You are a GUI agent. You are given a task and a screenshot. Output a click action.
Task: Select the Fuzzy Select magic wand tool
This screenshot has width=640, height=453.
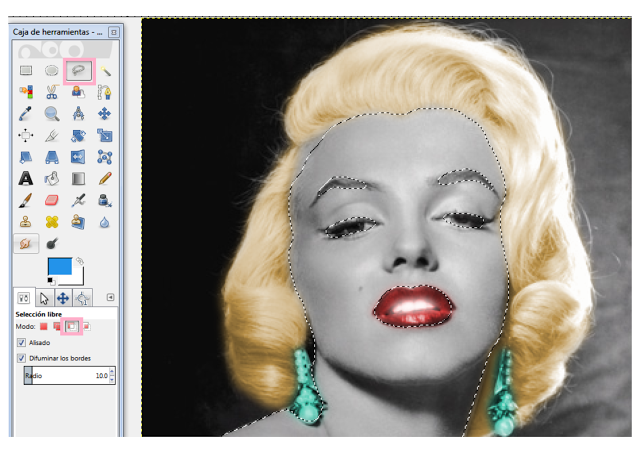[x=105, y=71]
